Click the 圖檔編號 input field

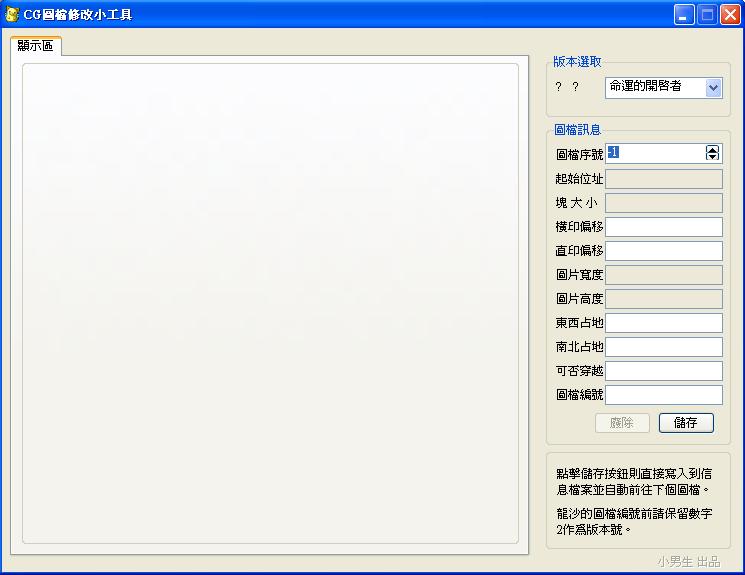664,395
